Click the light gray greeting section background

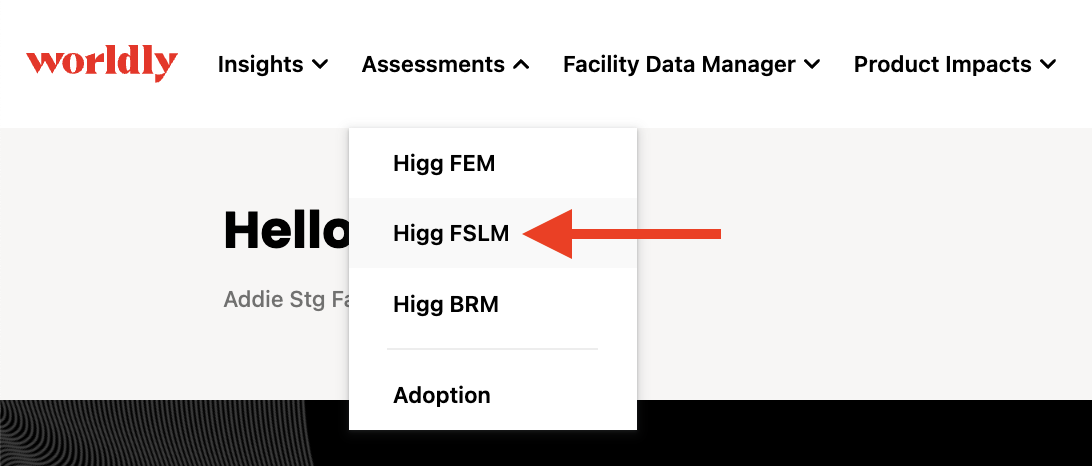(x=864, y=265)
